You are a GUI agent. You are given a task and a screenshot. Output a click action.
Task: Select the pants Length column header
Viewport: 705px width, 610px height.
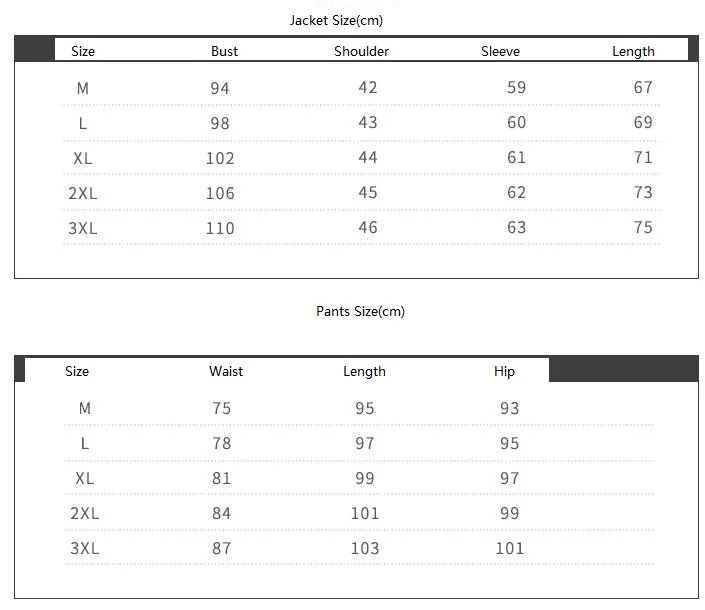click(x=364, y=372)
